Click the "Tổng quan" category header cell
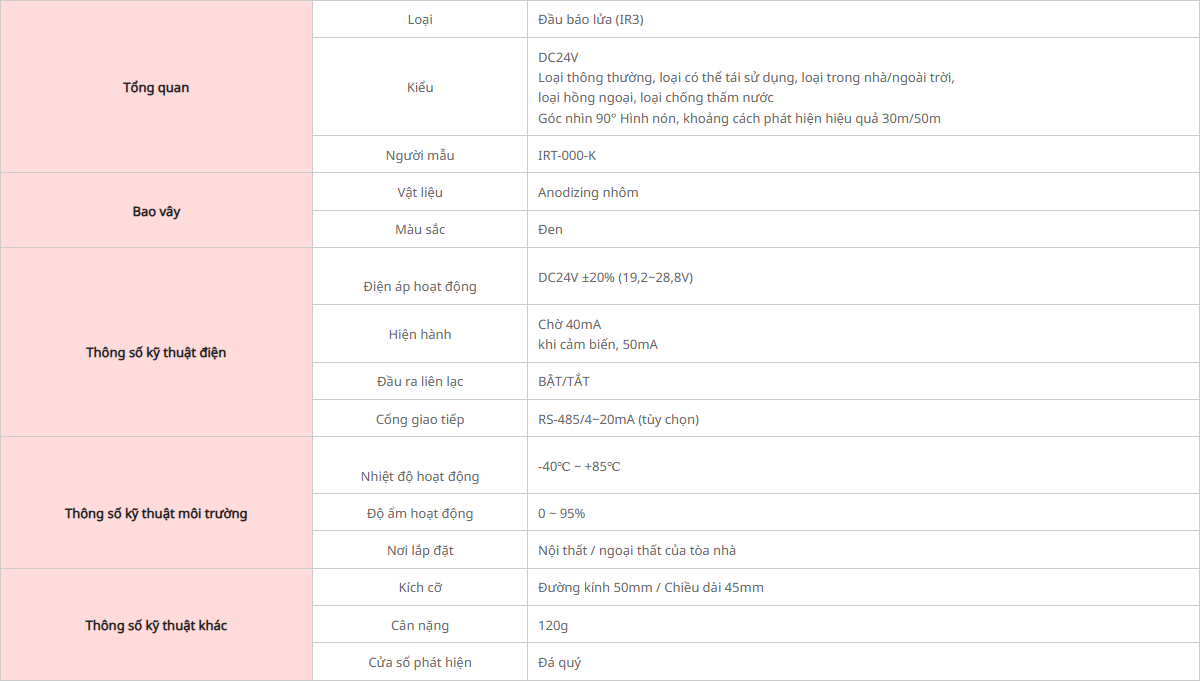 point(156,87)
